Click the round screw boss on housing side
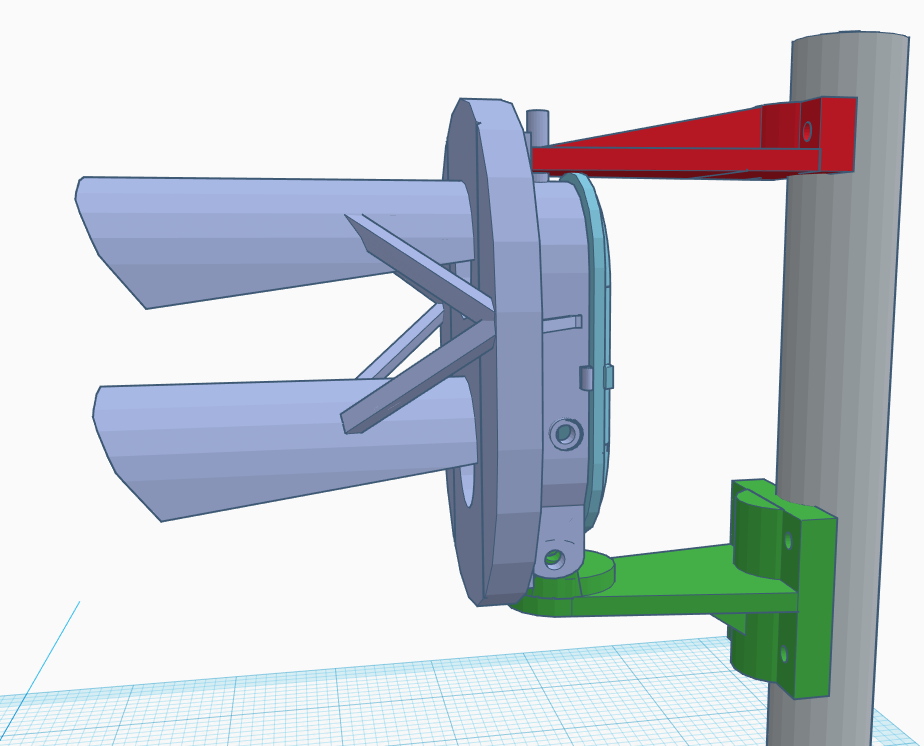The height and width of the screenshot is (746, 924). 565,434
